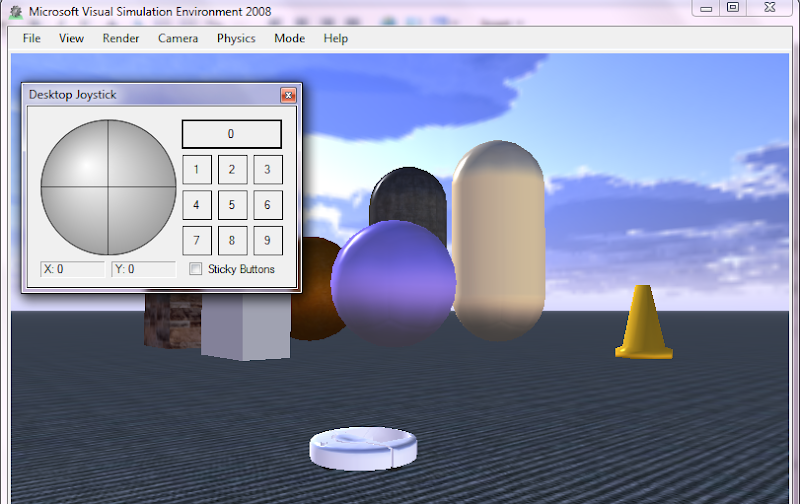Click joystick button 8

pos(232,241)
